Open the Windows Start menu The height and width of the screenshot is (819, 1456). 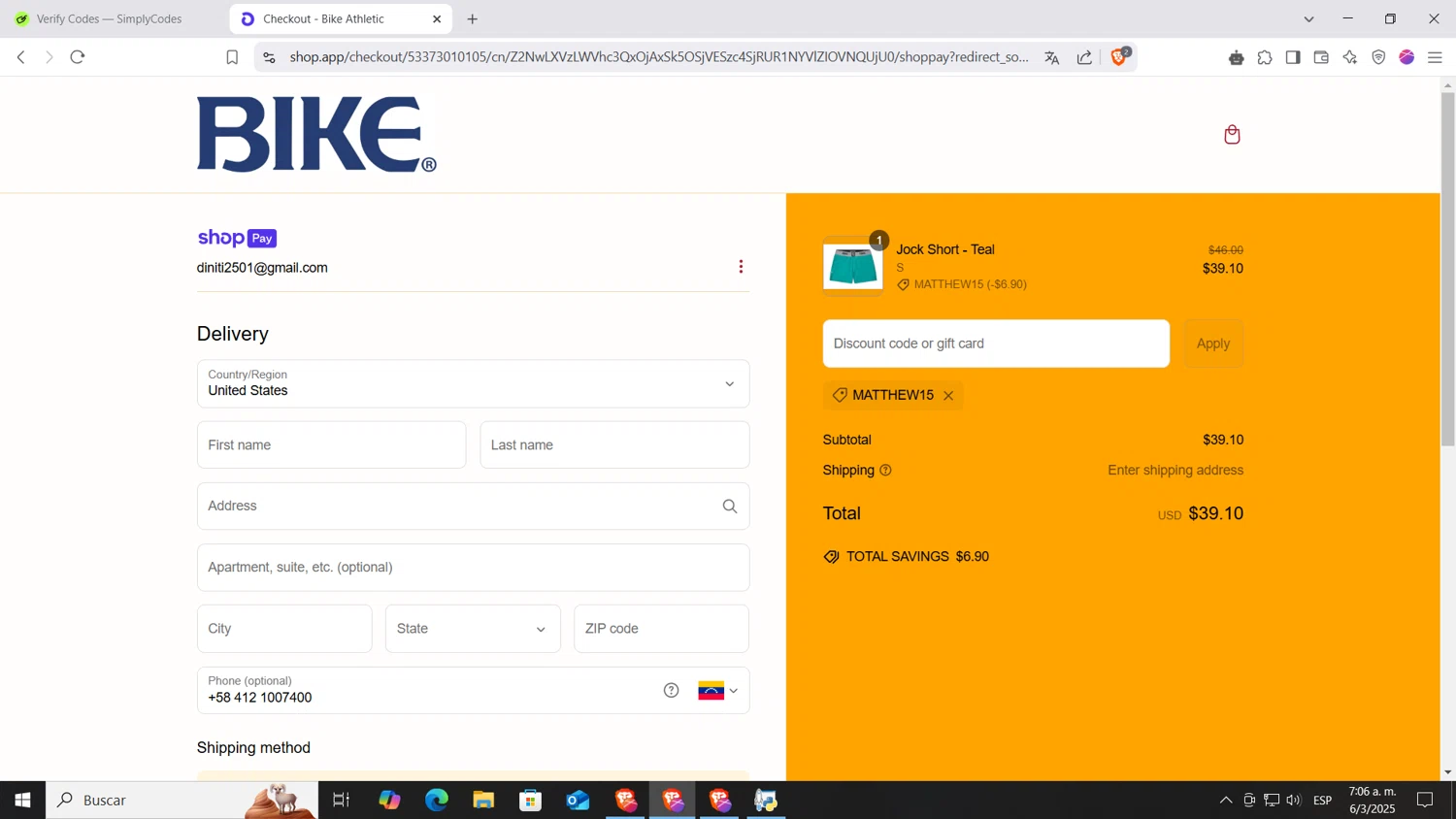point(22,800)
